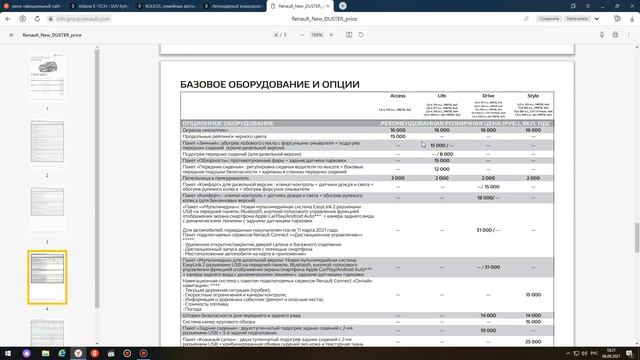Click the volume icon in system tray
Image resolution: width=640 pixels, height=360 pixels.
584,353
